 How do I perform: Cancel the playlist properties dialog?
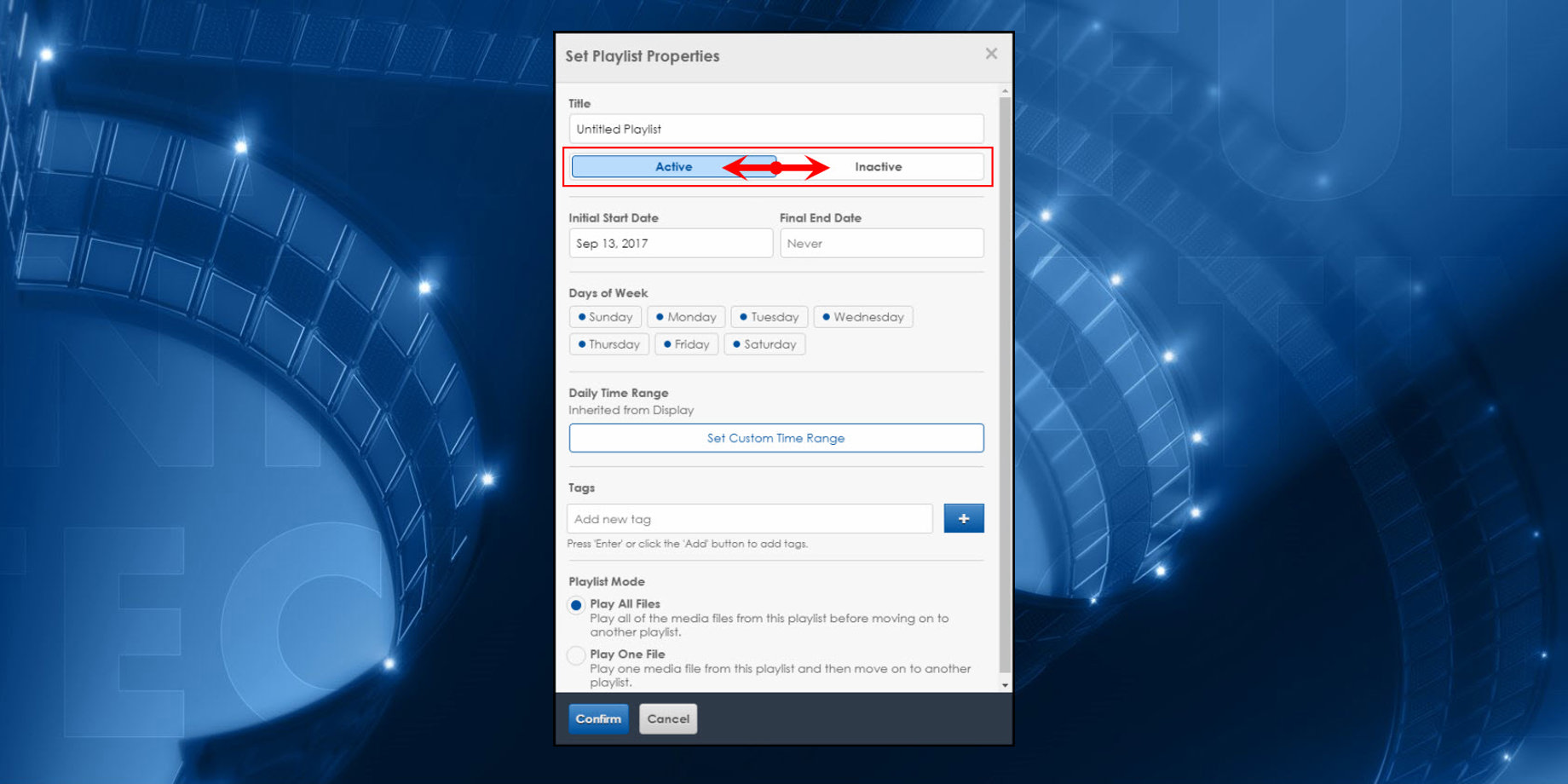click(x=668, y=718)
